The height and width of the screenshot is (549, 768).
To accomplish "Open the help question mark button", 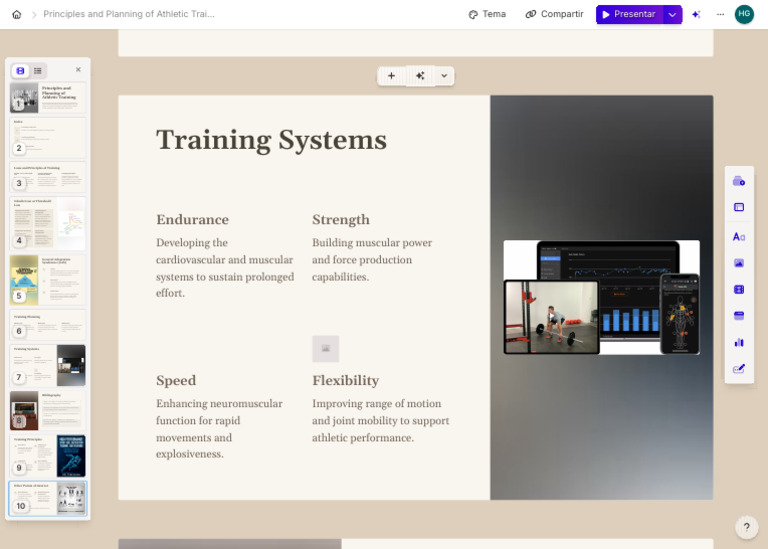I will pyautogui.click(x=746, y=527).
